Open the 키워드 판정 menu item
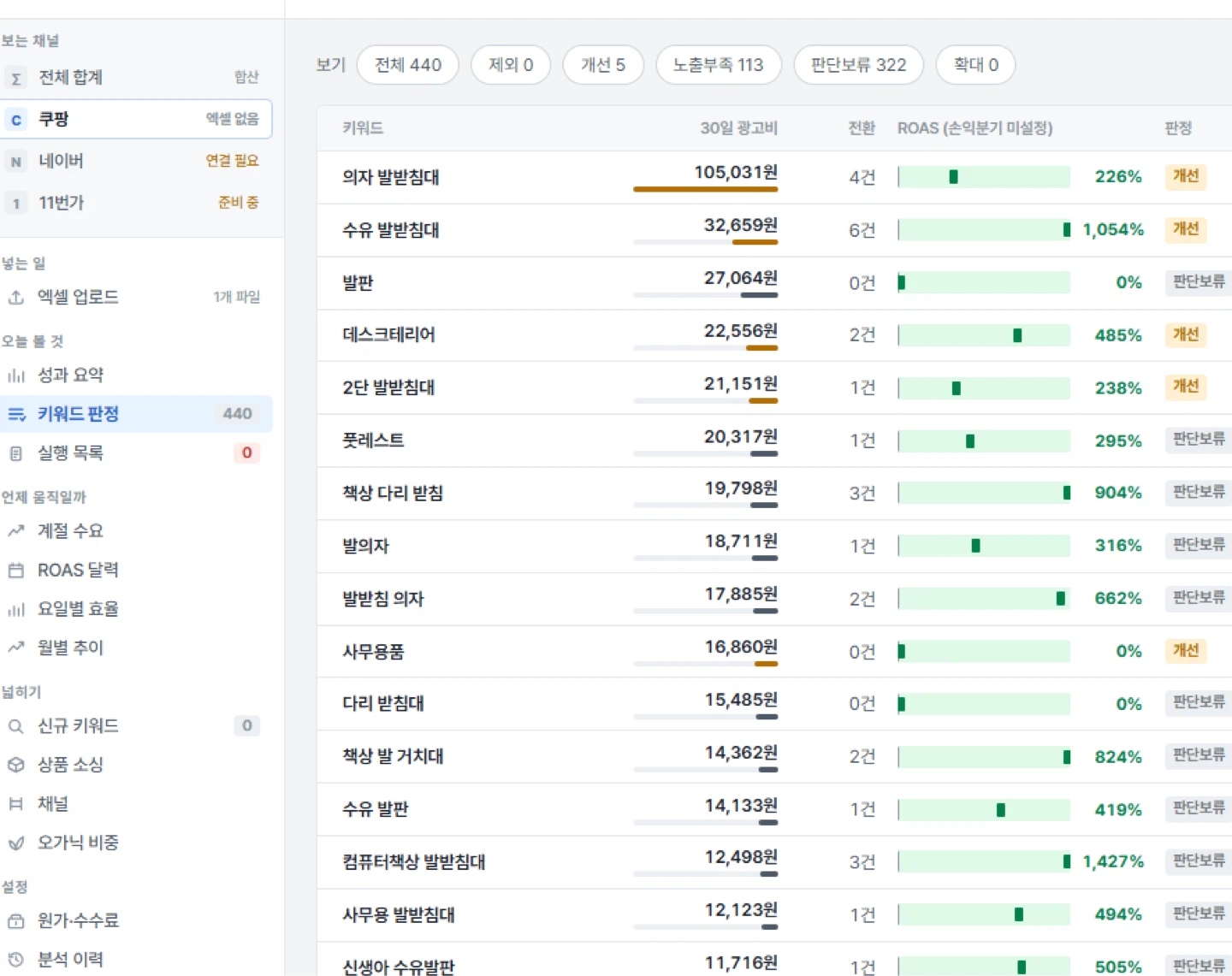 click(x=136, y=414)
